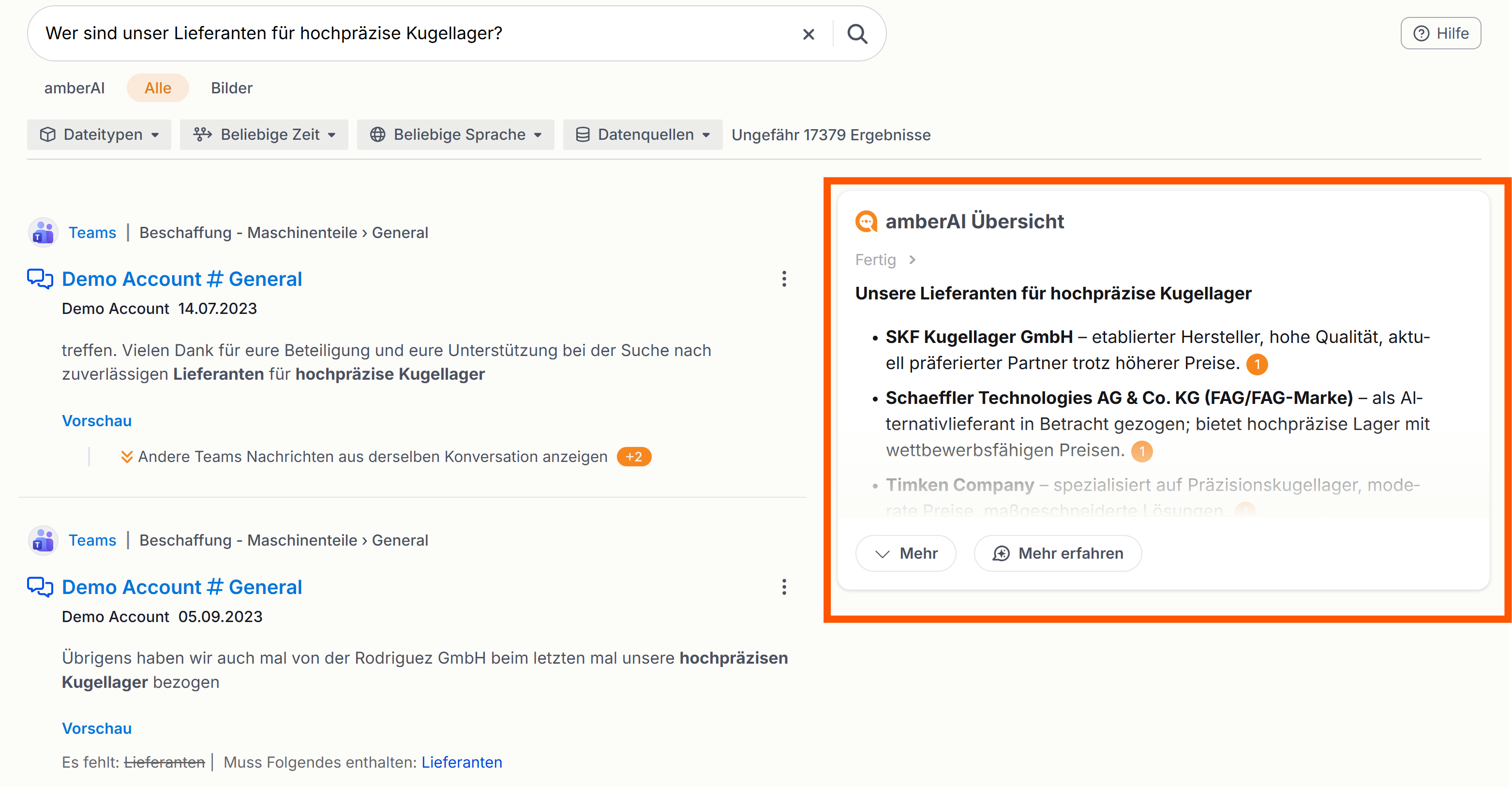Click the Beschaffung - Maschinenteile › General path of the 05.09.2023 result

(x=284, y=540)
